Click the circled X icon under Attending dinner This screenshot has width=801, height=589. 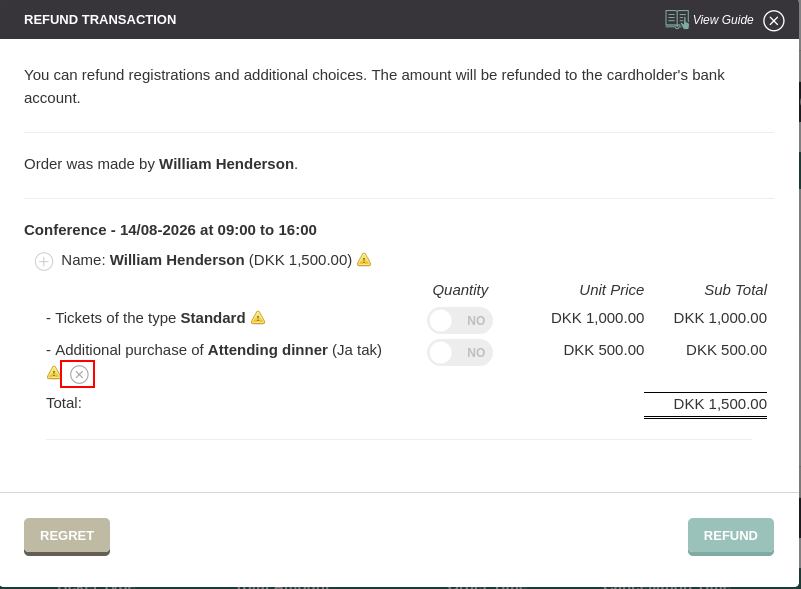(x=79, y=374)
